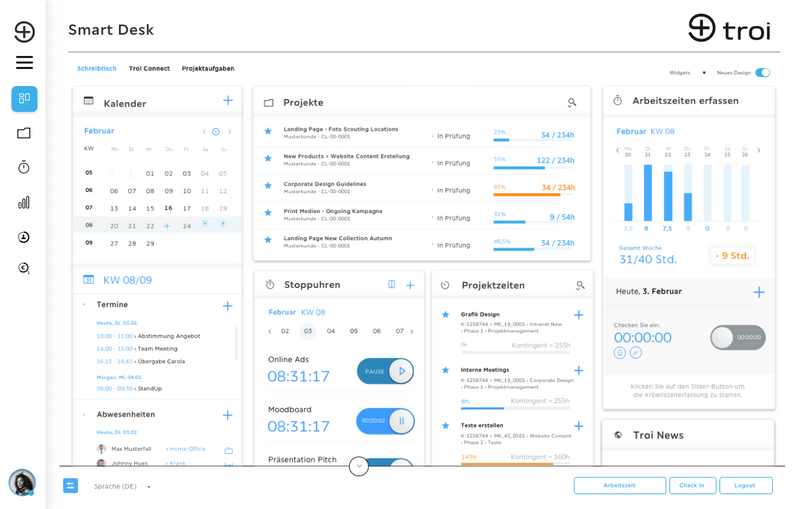This screenshot has width=800, height=509.
Task: Add time to Grafik Design project
Action: [579, 315]
